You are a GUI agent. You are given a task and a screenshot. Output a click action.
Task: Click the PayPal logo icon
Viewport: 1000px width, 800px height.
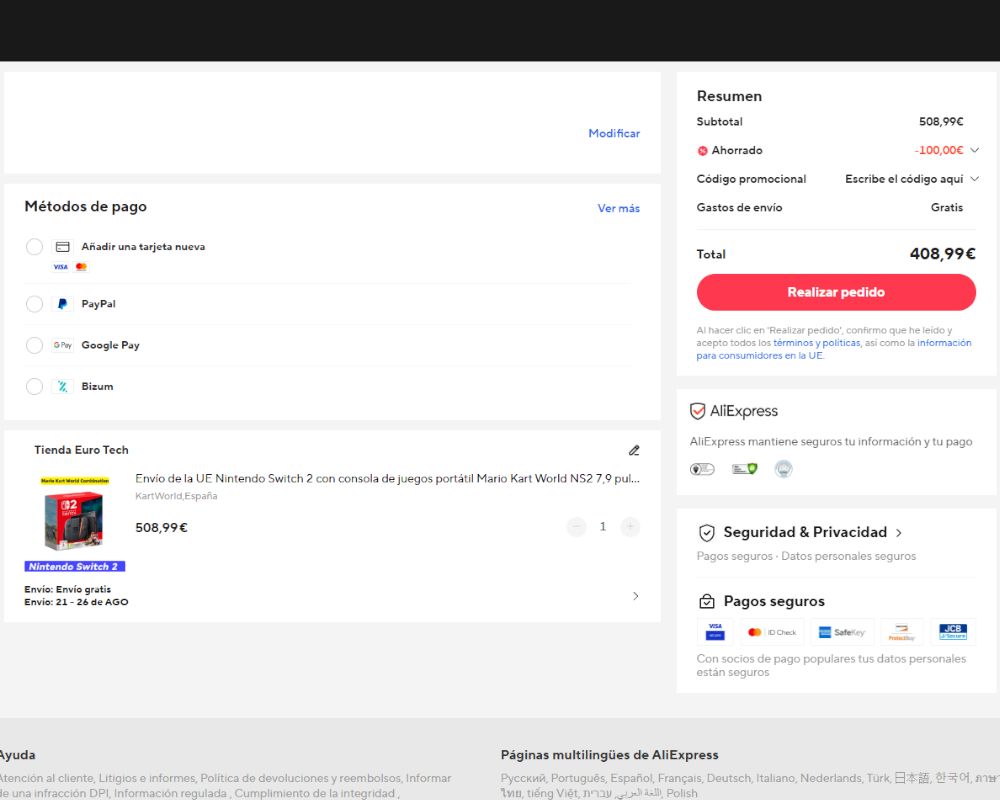(x=62, y=304)
